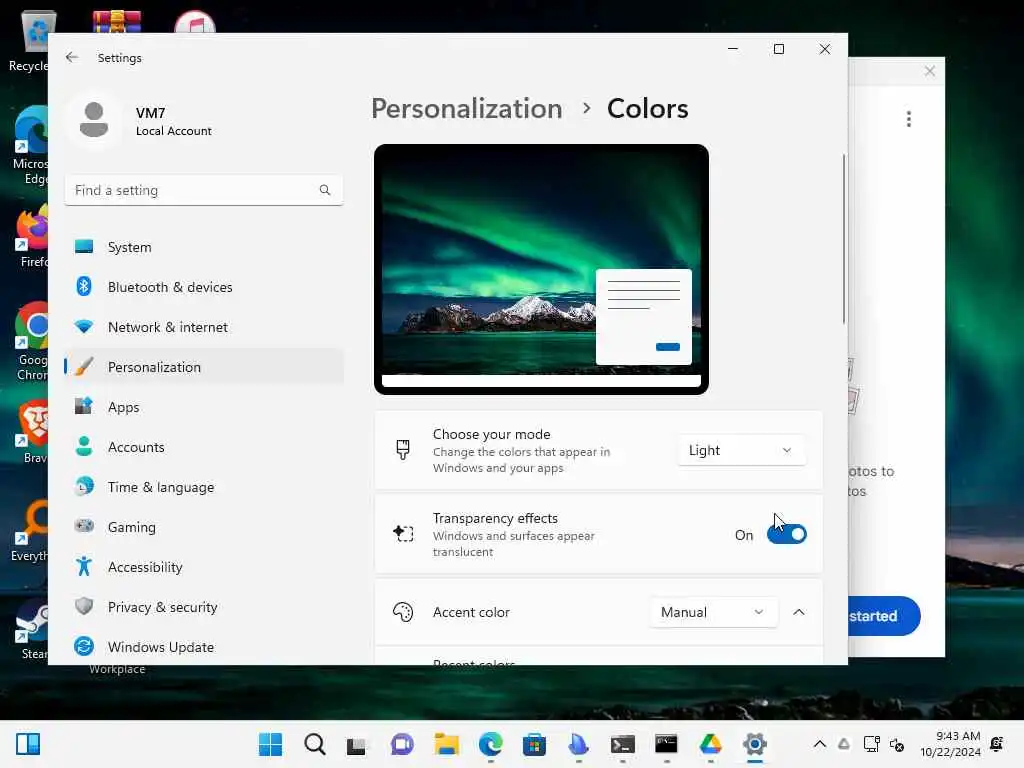Open the Choose your mode dropdown showing Light
1024x768 pixels.
741,451
